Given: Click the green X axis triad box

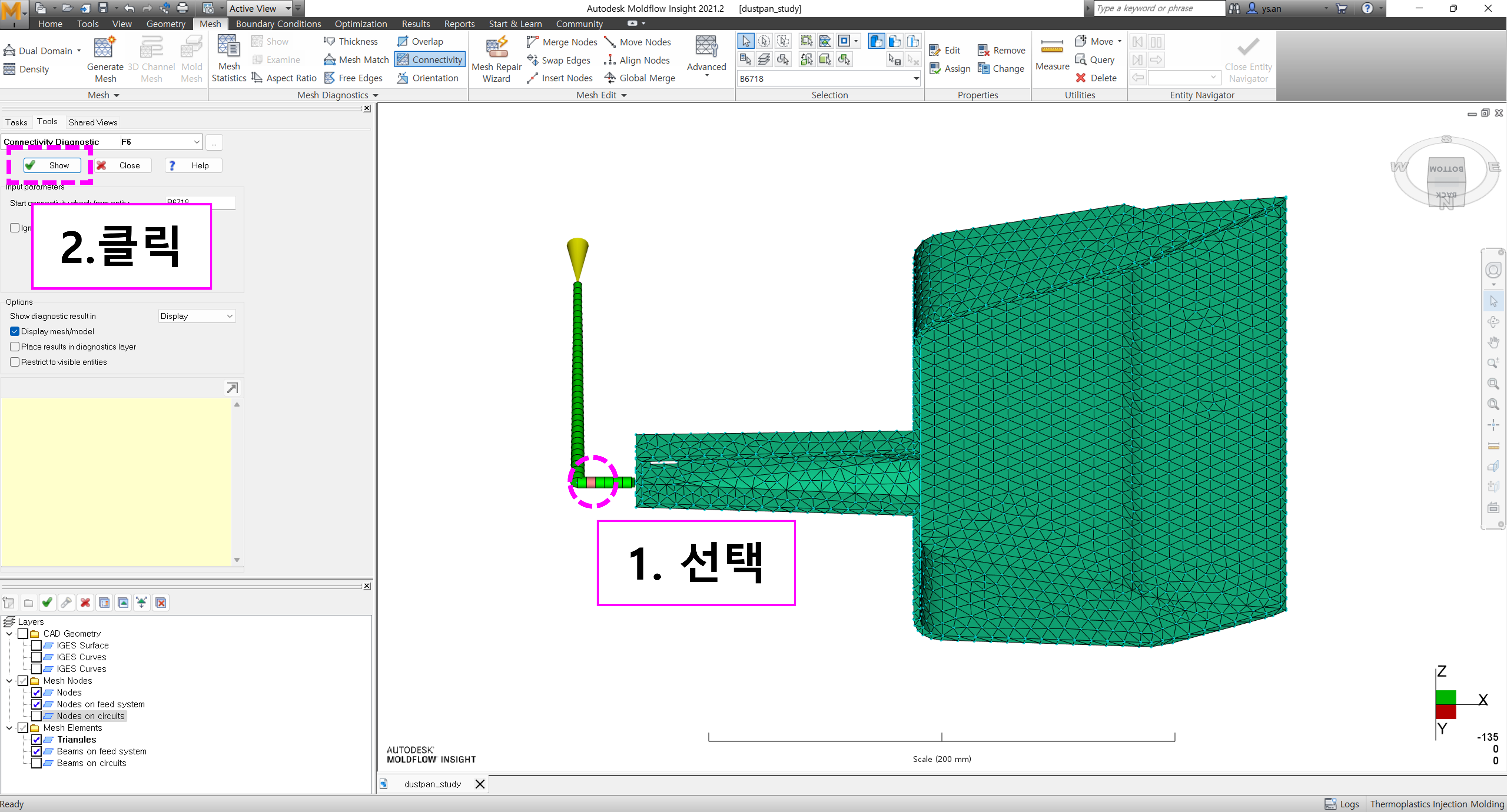Looking at the screenshot, I should [1446, 697].
